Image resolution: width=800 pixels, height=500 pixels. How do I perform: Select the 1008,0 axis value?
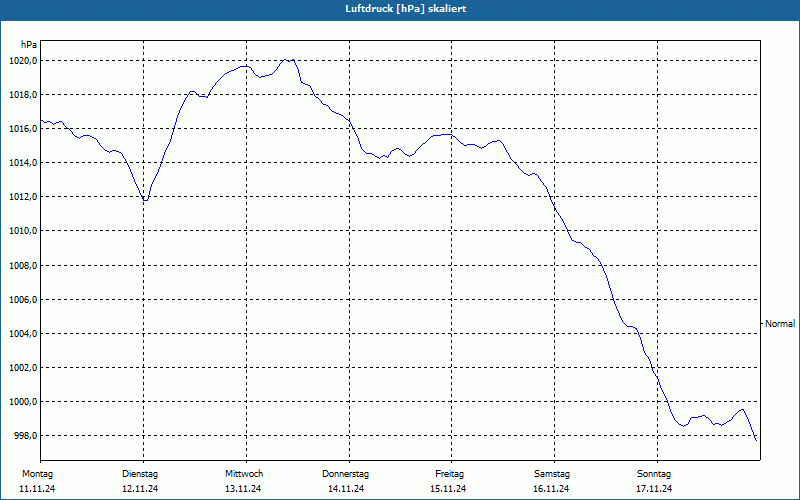[x=23, y=265]
